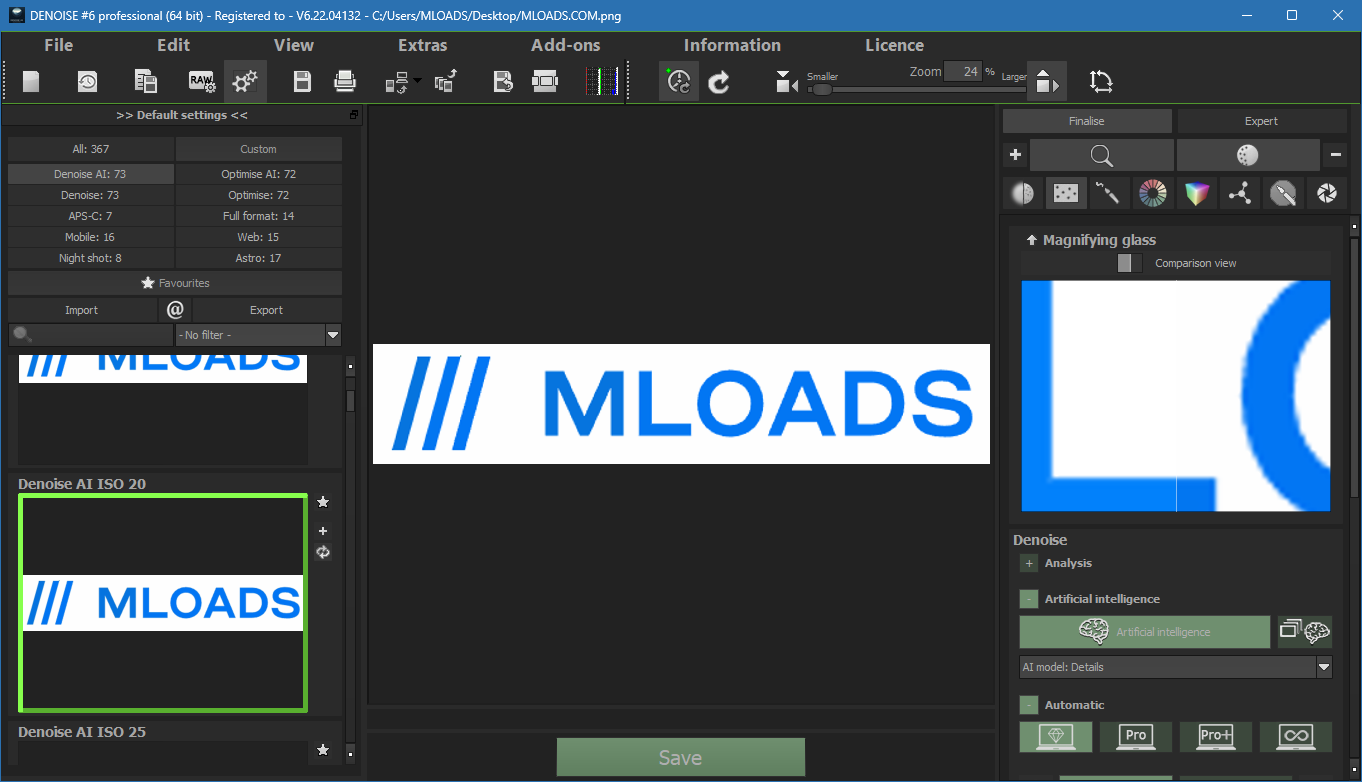Open the Licence menu
The height and width of the screenshot is (782, 1362).
pos(894,45)
